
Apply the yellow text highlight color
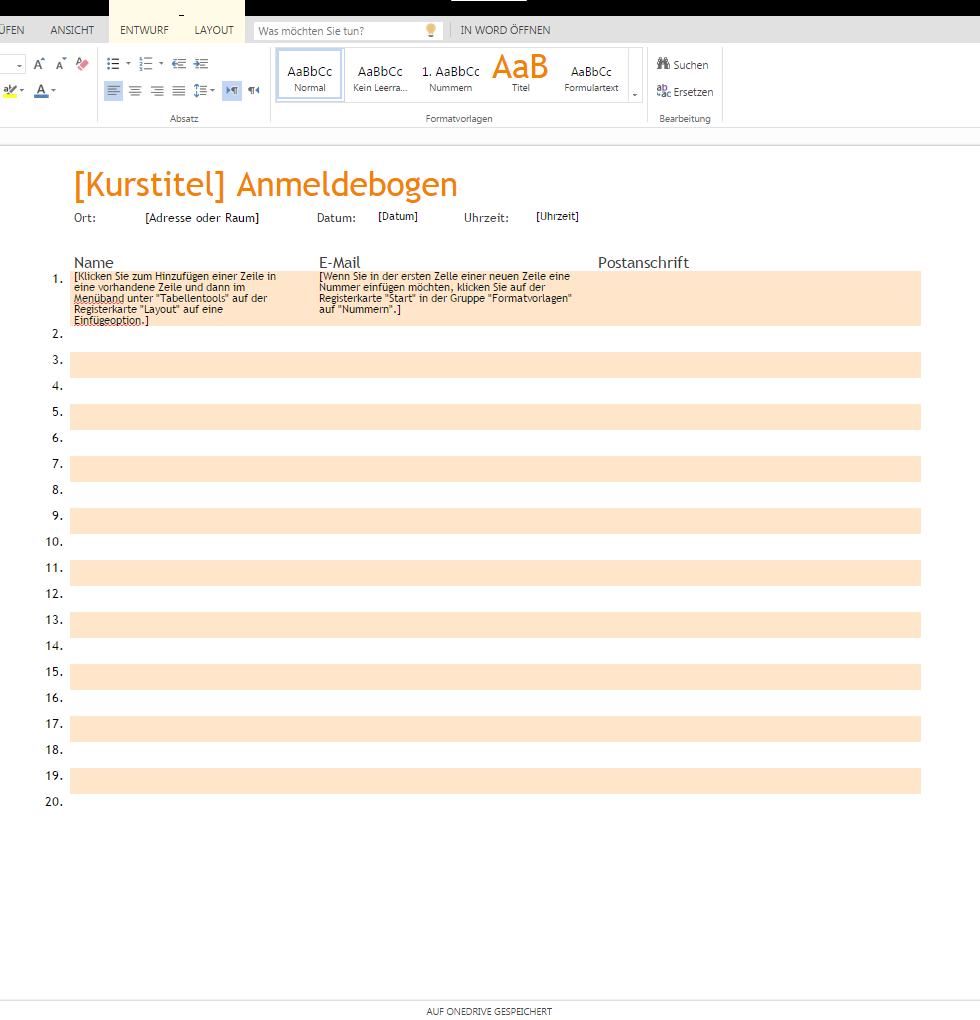[10, 91]
